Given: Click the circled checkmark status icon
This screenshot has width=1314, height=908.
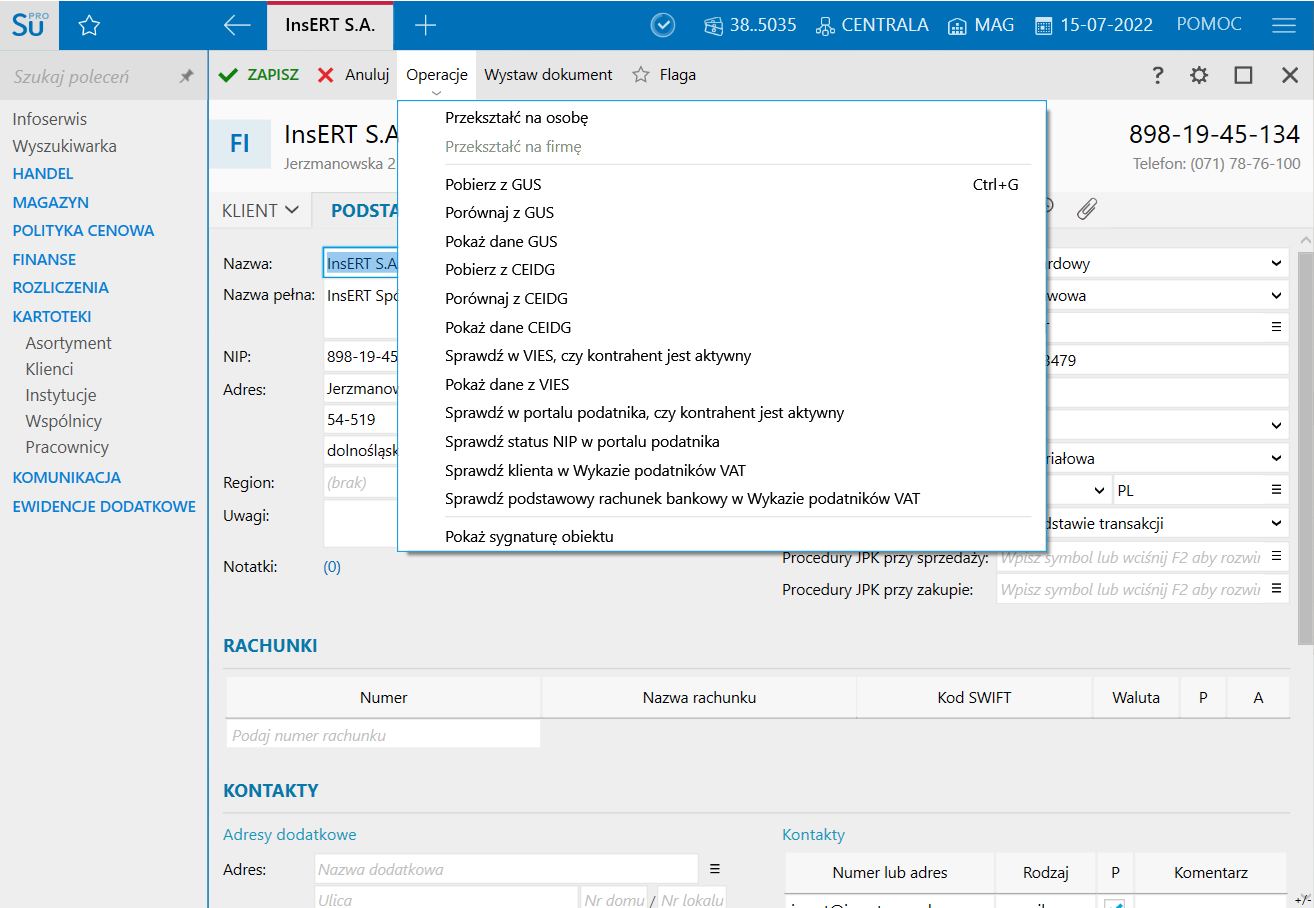Looking at the screenshot, I should (x=663, y=25).
